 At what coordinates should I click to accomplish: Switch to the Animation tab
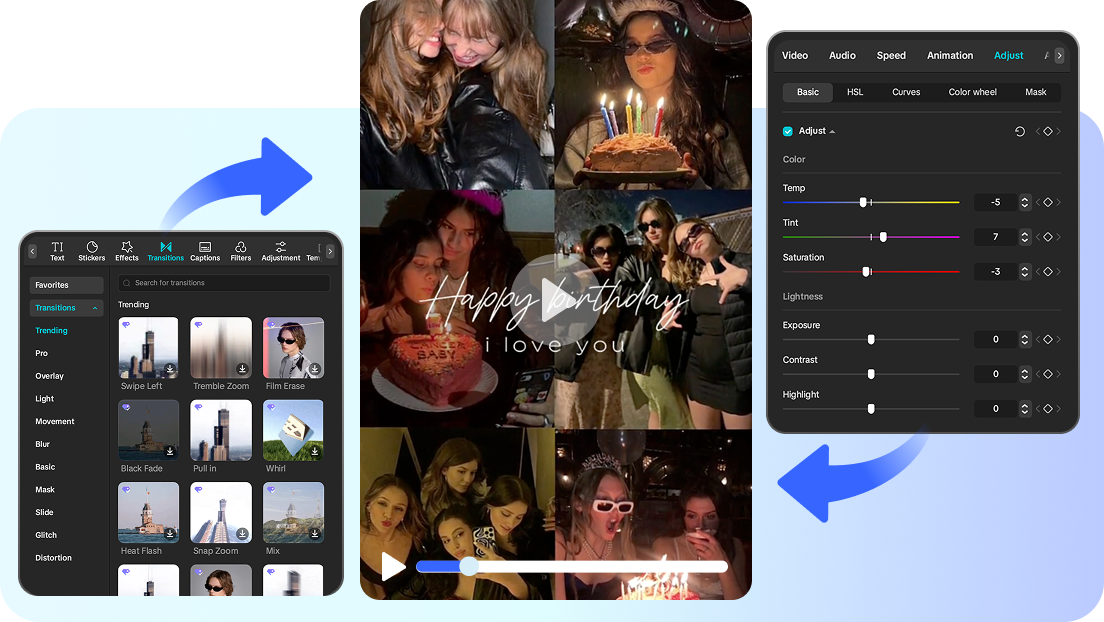(950, 56)
